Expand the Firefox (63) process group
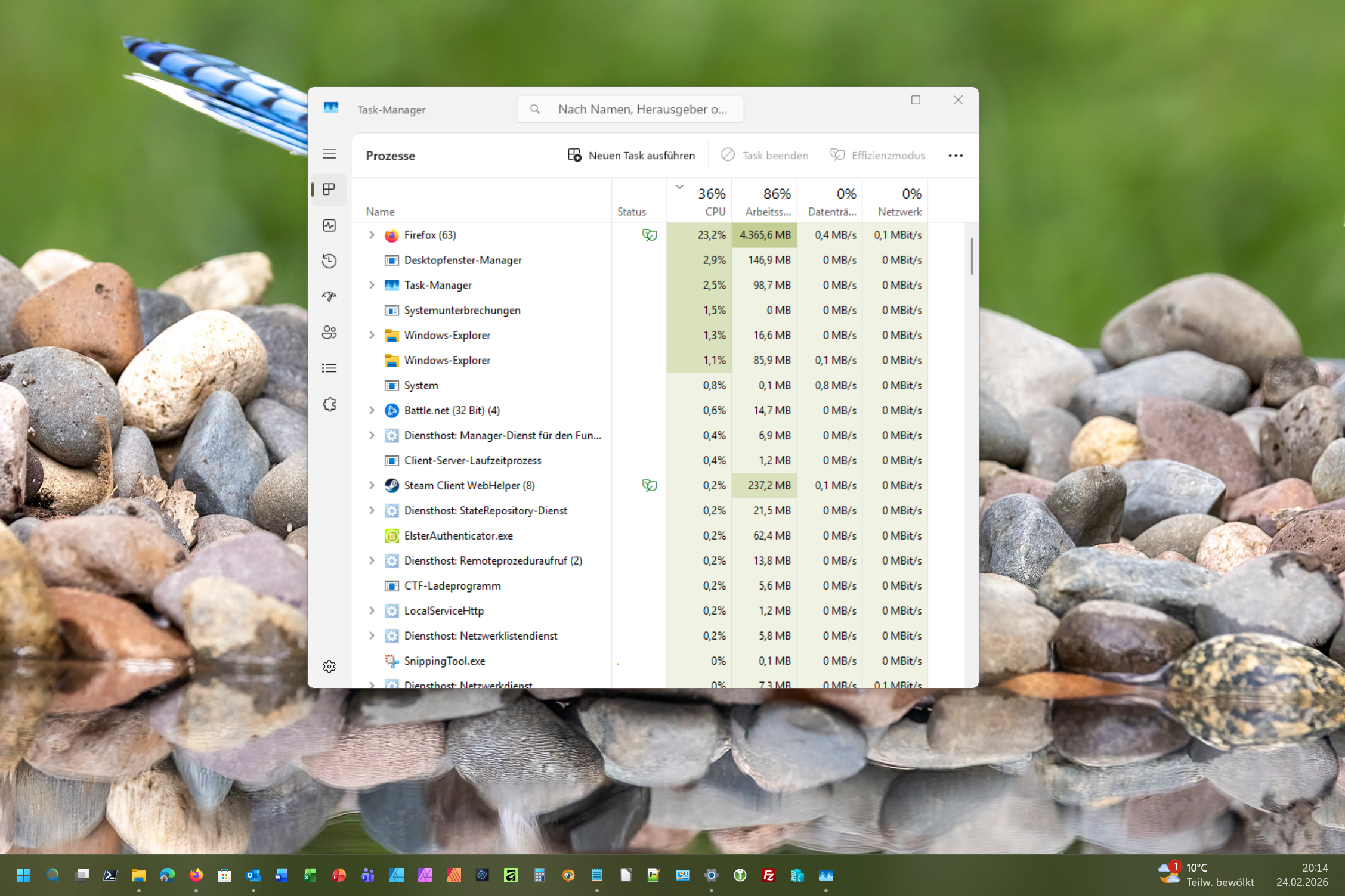 point(372,235)
